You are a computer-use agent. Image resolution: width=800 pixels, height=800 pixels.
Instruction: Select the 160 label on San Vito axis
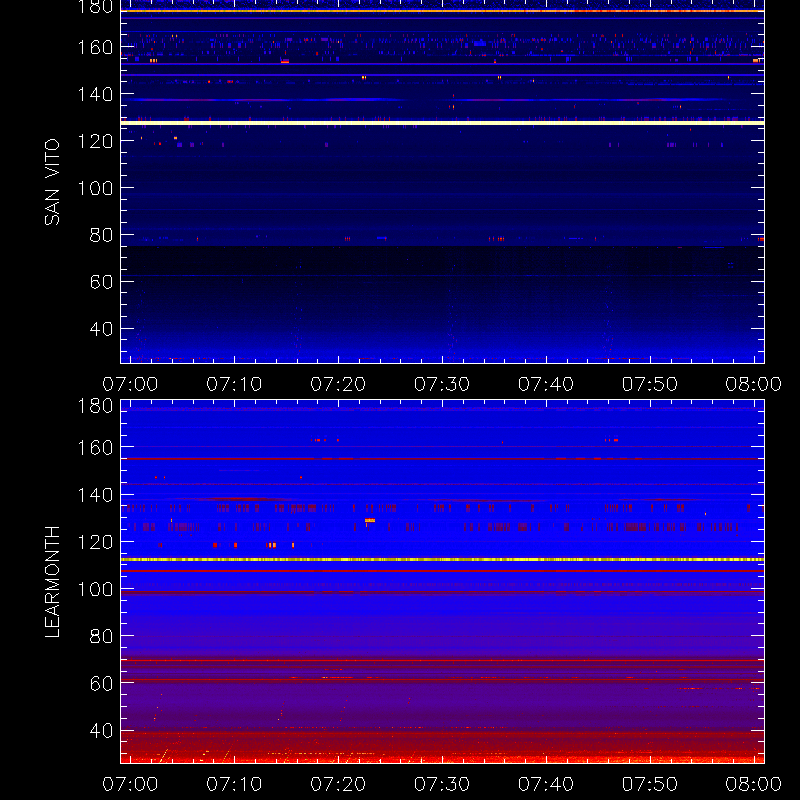[x=95, y=47]
